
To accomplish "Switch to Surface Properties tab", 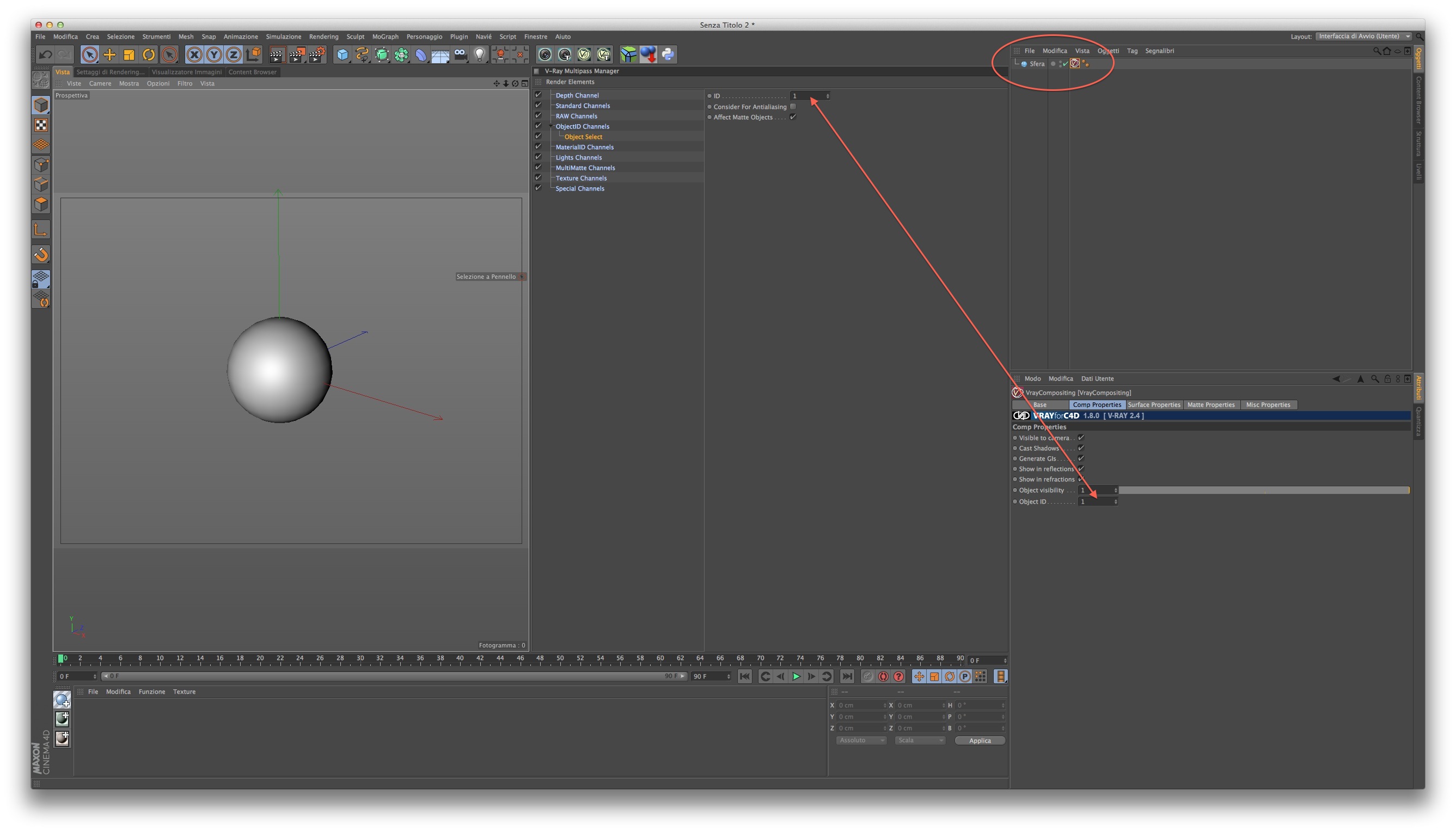I will [x=1153, y=405].
